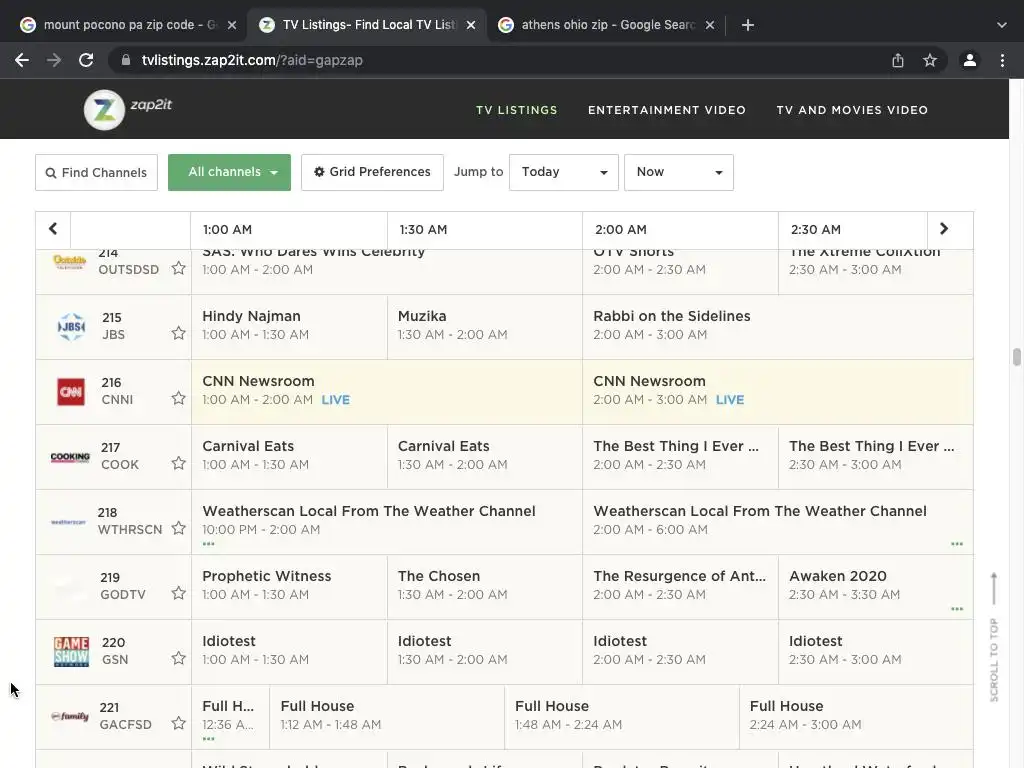The height and width of the screenshot is (768, 1024).
Task: Favorite channel 218 WTHRSCN with star
Action: pyautogui.click(x=178, y=528)
